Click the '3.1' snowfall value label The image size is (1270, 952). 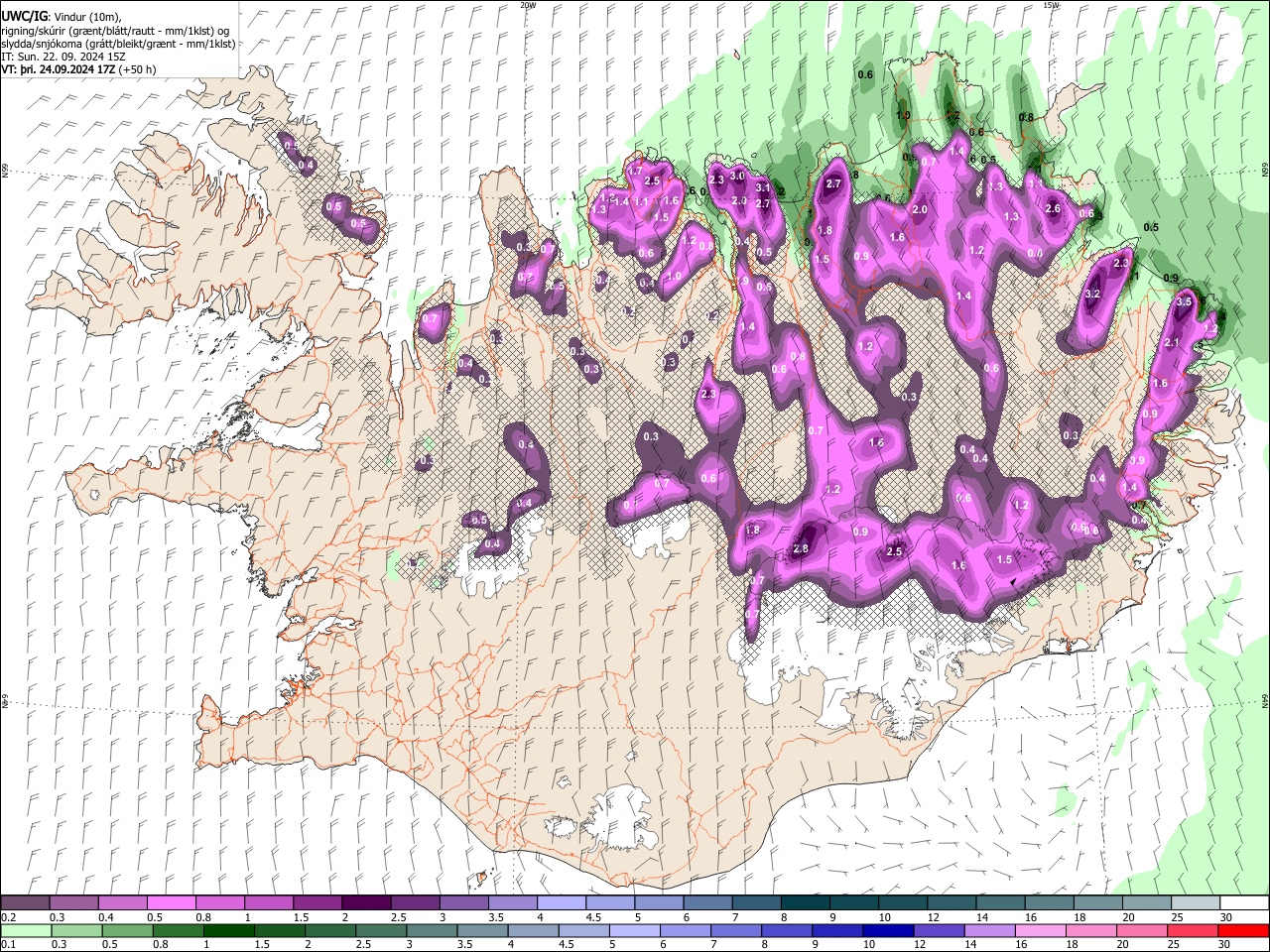[763, 187]
